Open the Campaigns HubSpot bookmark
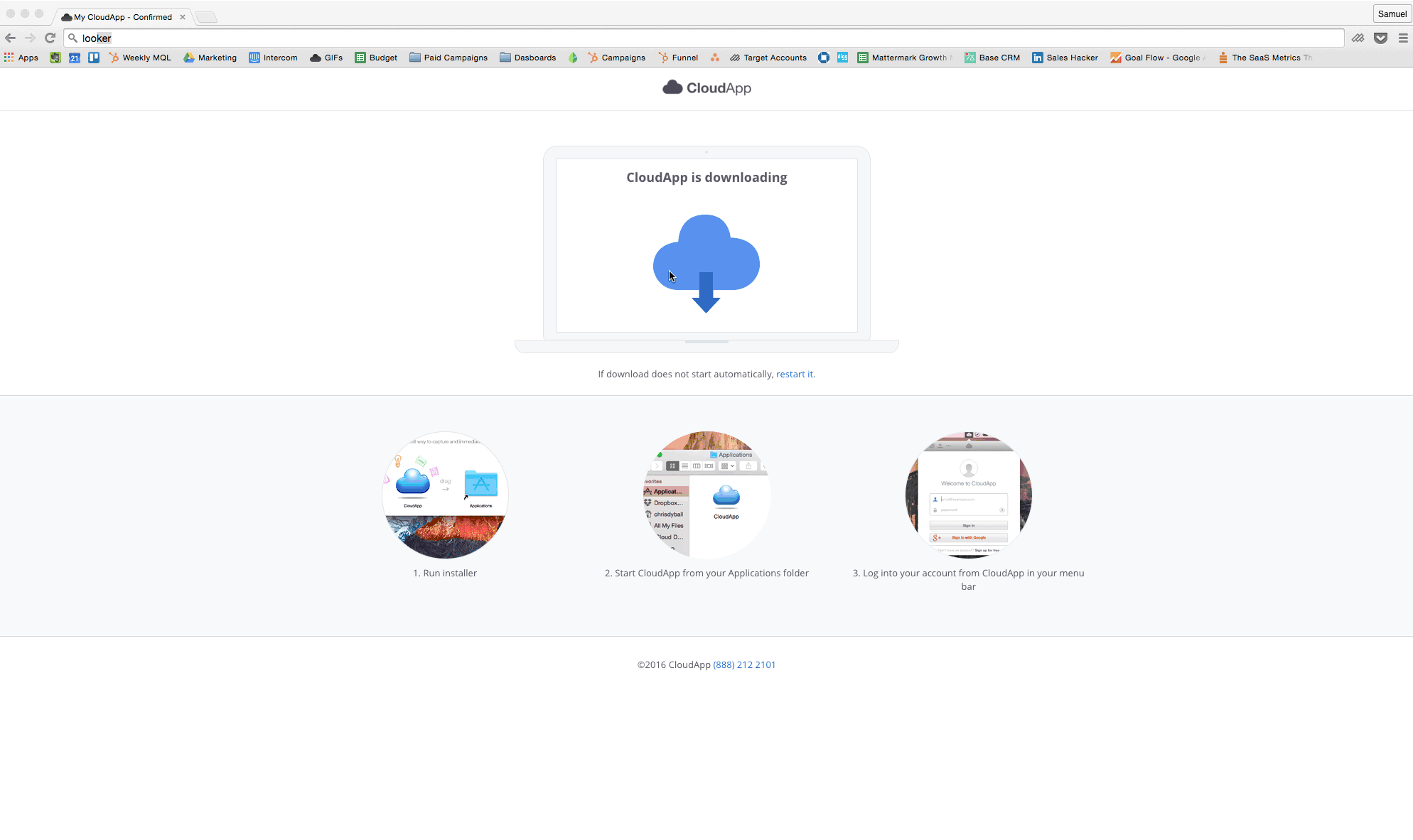The image size is (1413, 840). pyautogui.click(x=617, y=58)
